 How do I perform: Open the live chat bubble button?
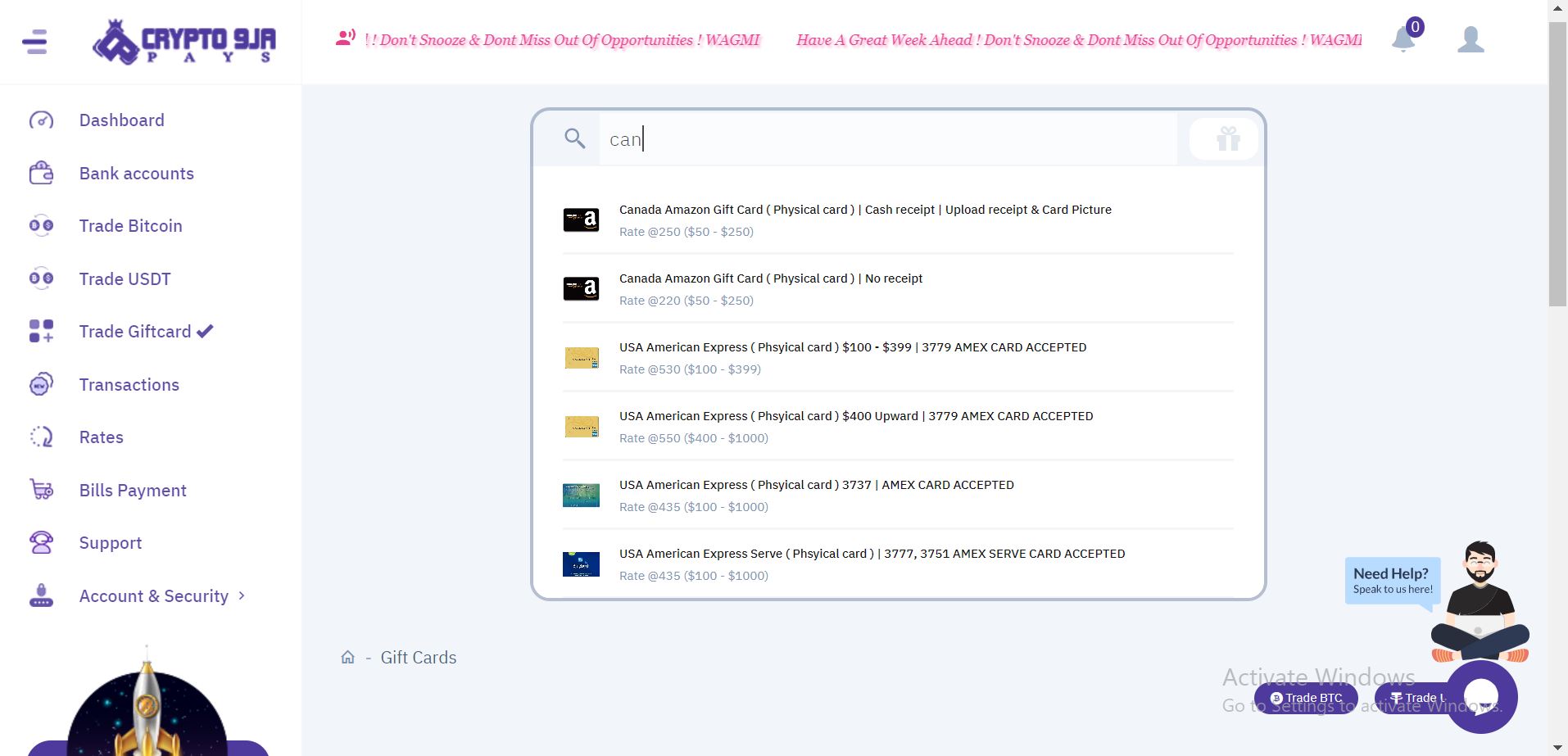point(1481,697)
